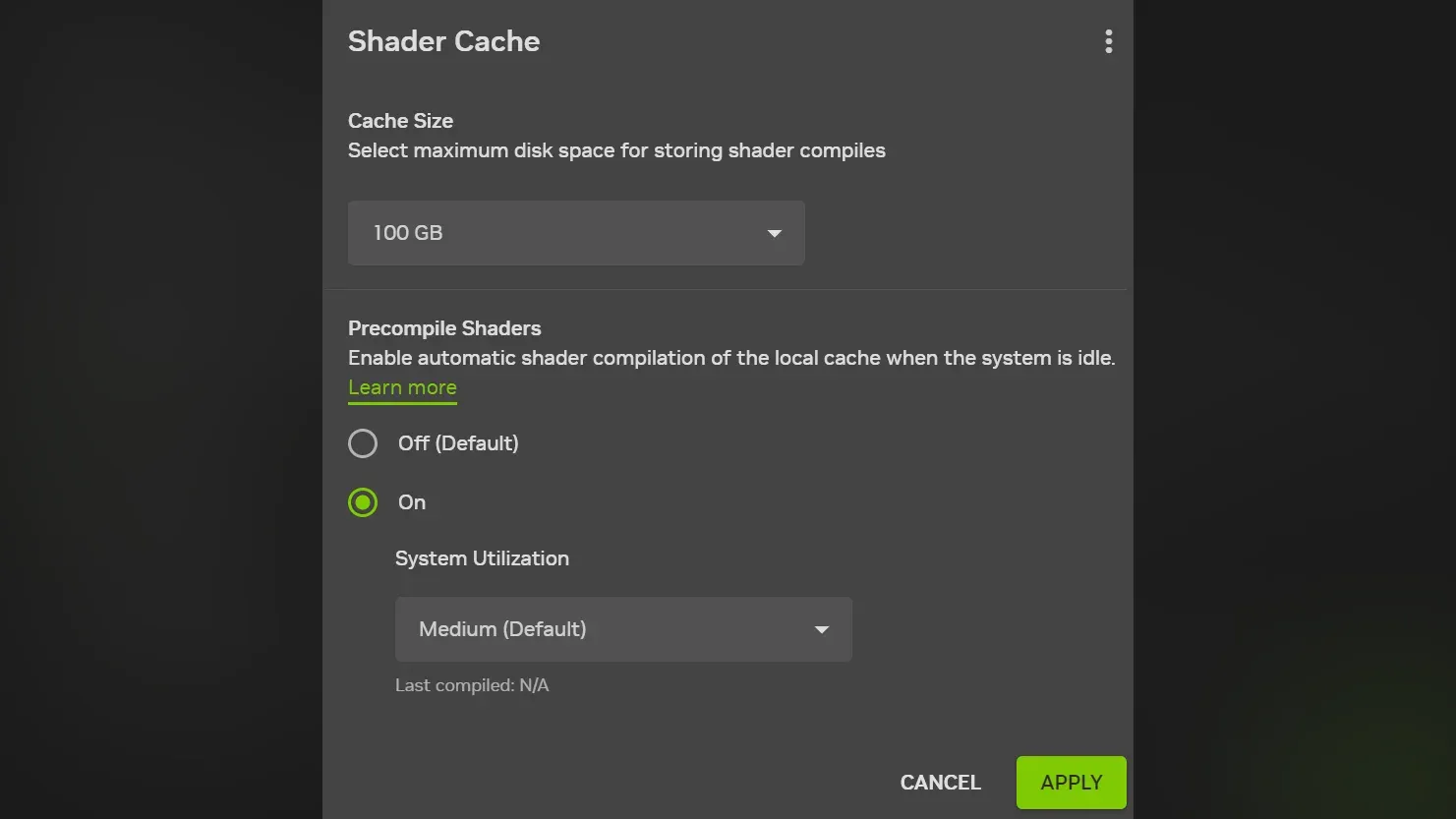Screen dimensions: 1456x819
Task: Select the On radio button circle
Action: click(x=363, y=502)
